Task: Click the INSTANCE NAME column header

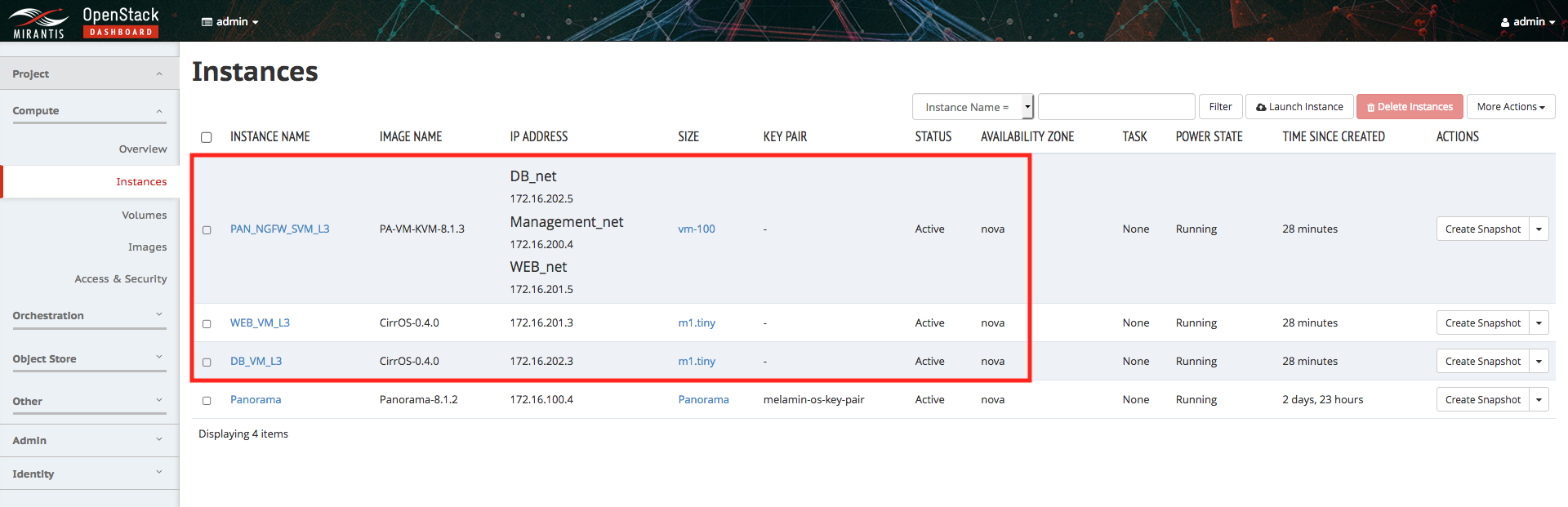Action: pyautogui.click(x=270, y=137)
